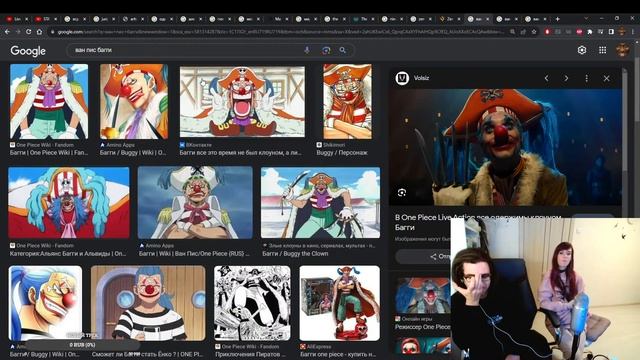Go back with the browser back arrow
Viewport: 640px width, 360px height.
tap(7, 31)
